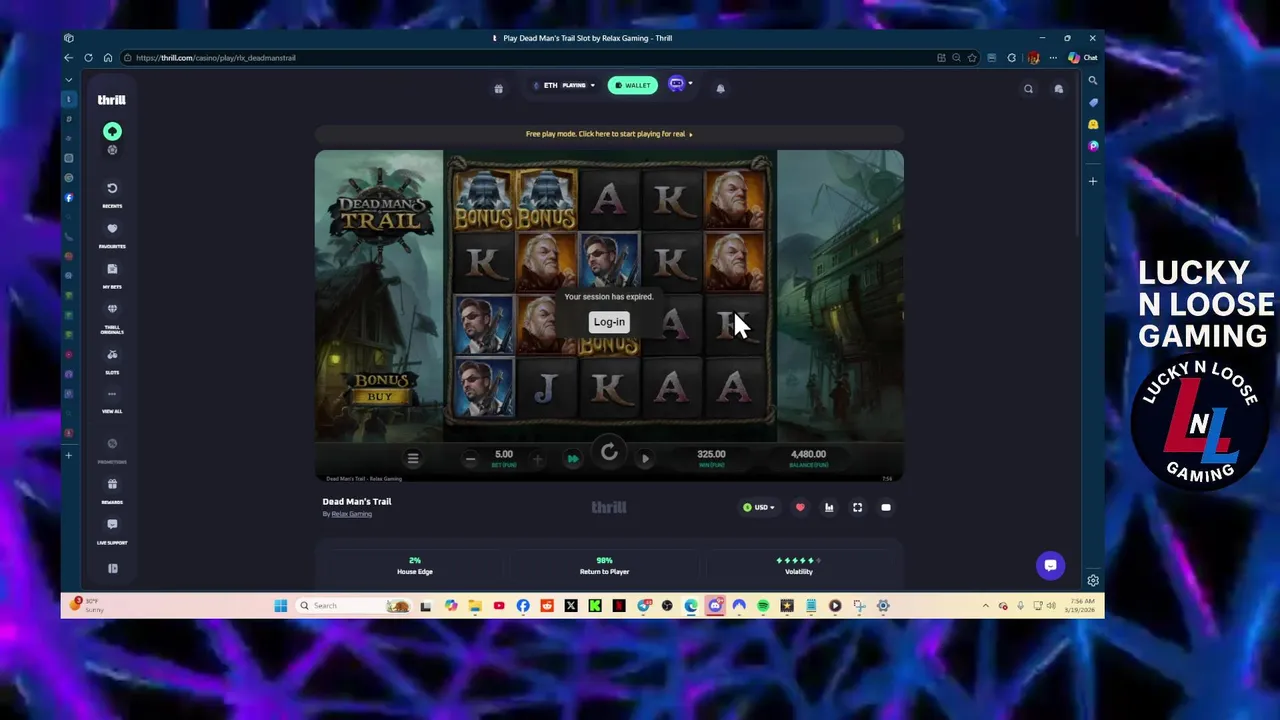
Task: Open Thrill Originals in the sidebar
Action: coord(112,316)
